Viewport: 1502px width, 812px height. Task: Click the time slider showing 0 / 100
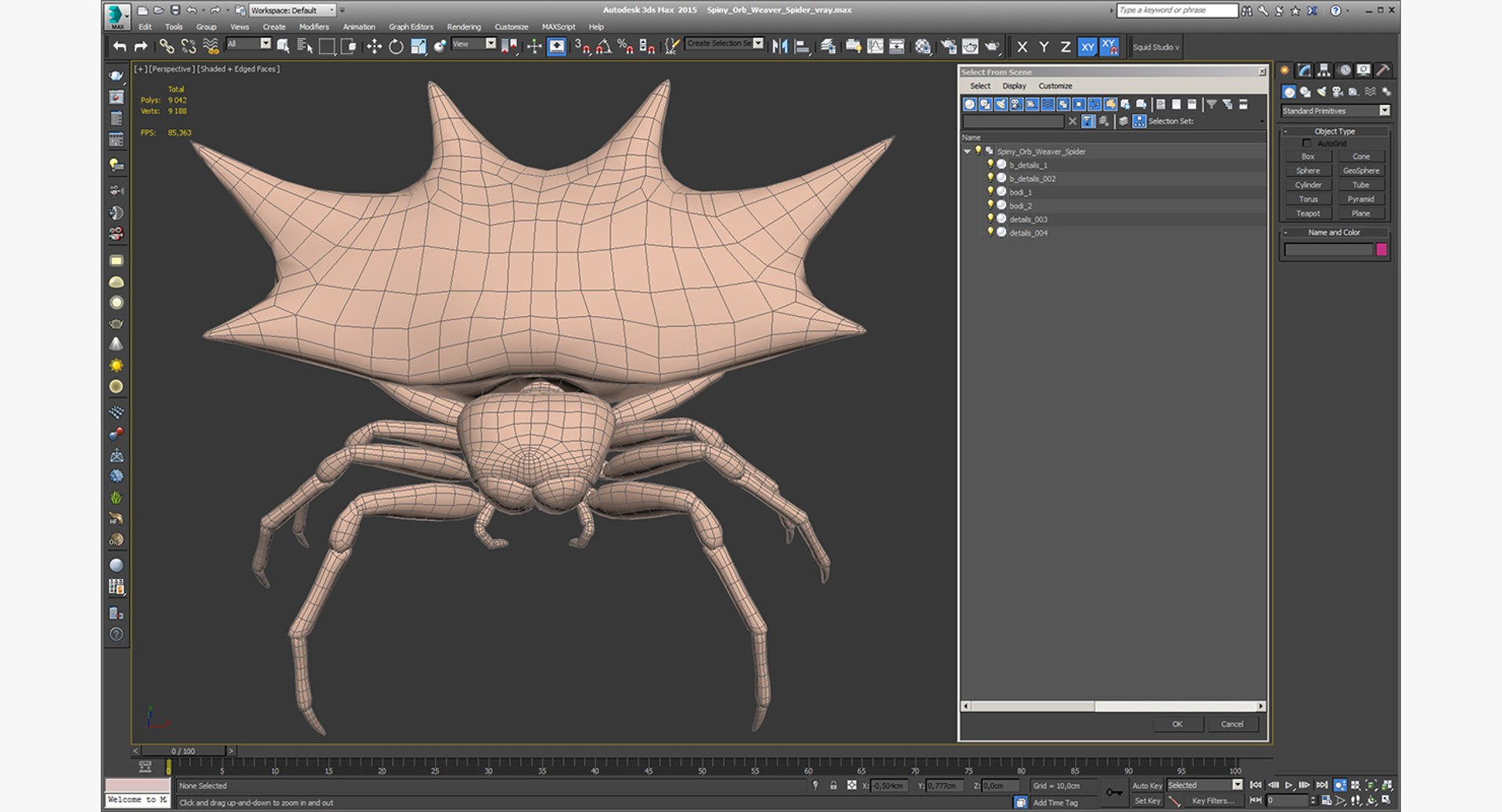point(184,751)
